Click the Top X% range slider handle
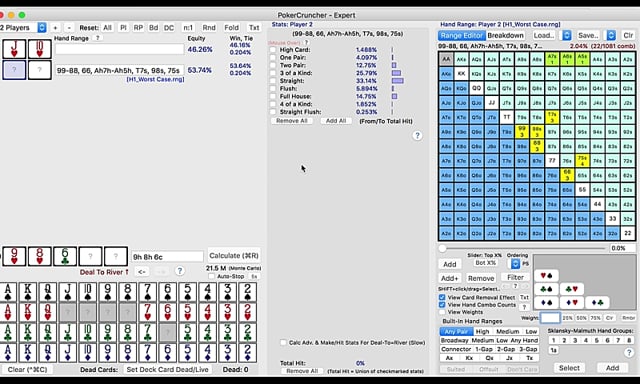 tap(442, 248)
